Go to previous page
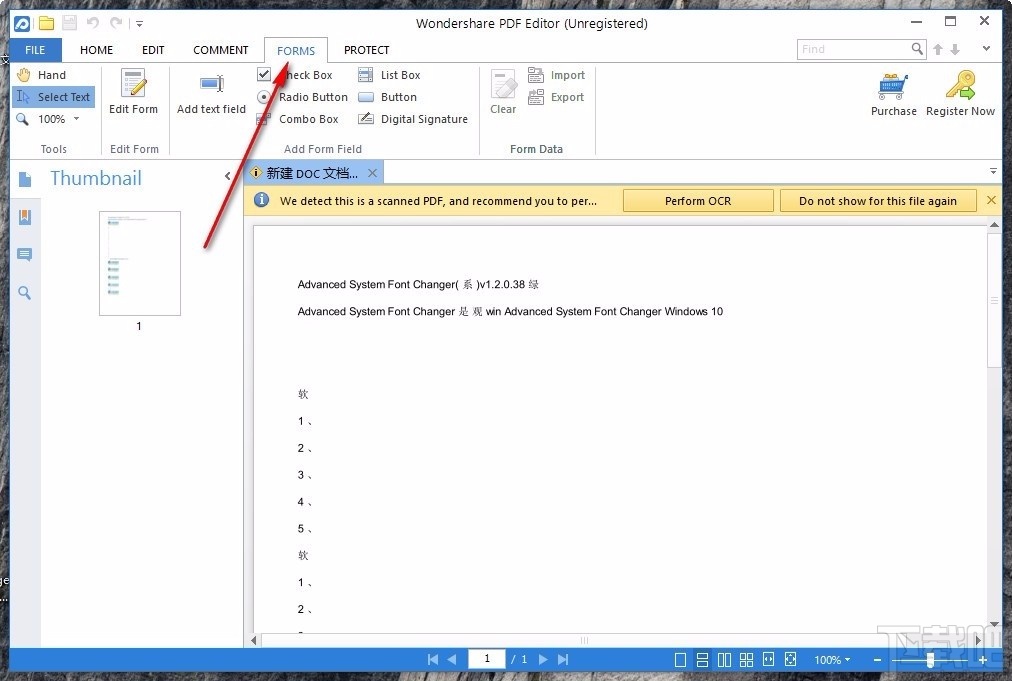 coord(452,659)
